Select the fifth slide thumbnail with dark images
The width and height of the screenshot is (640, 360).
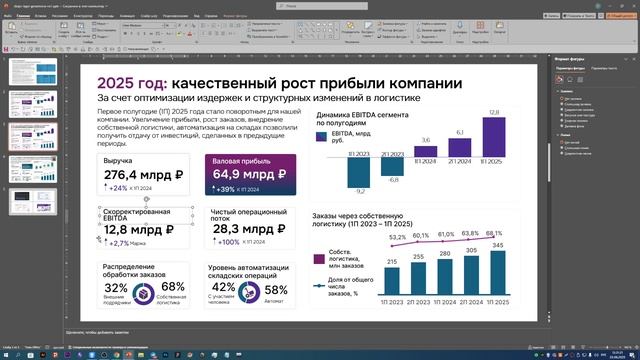(x=33, y=202)
